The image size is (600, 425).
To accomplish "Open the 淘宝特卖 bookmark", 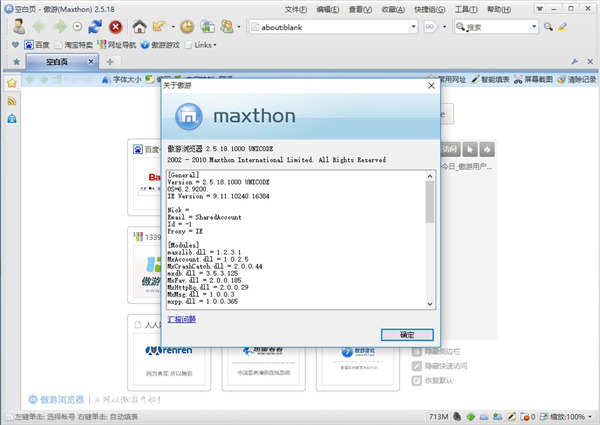I will click(x=73, y=45).
